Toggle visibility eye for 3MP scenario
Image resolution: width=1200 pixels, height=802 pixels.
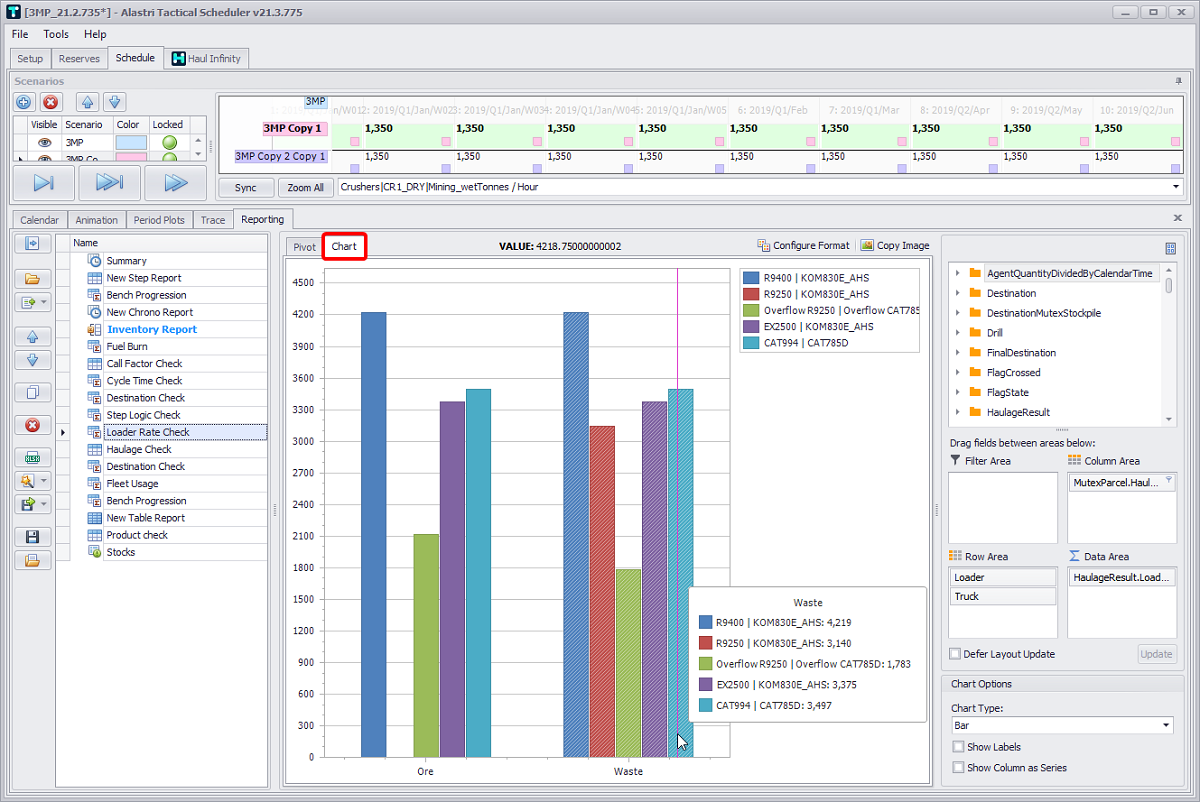pyautogui.click(x=44, y=143)
